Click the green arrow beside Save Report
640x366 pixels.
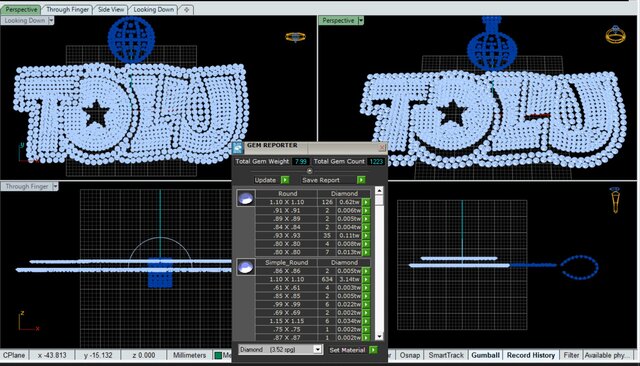point(361,180)
